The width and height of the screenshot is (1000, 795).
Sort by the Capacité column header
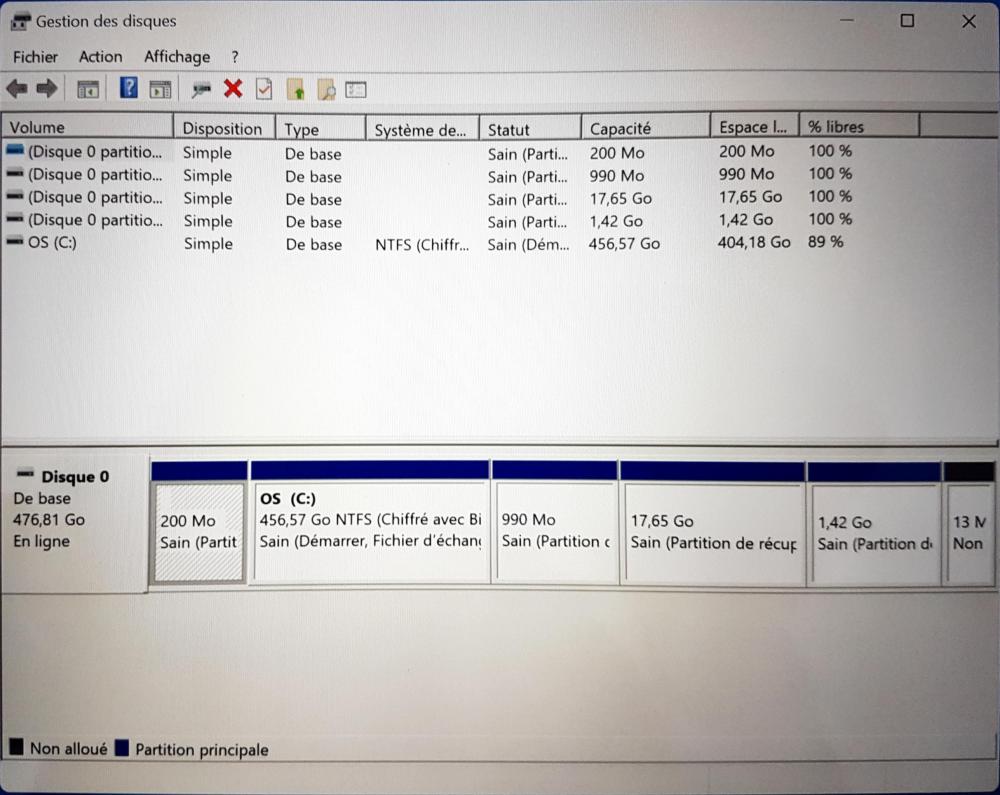coord(645,128)
